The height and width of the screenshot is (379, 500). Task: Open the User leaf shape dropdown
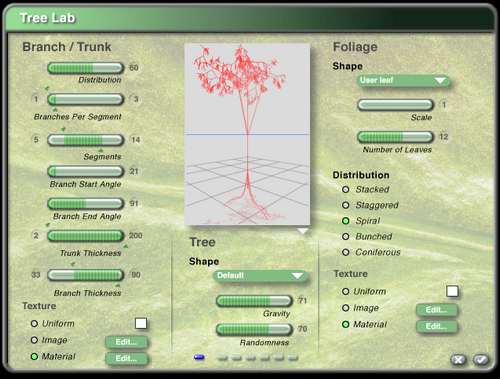point(403,80)
